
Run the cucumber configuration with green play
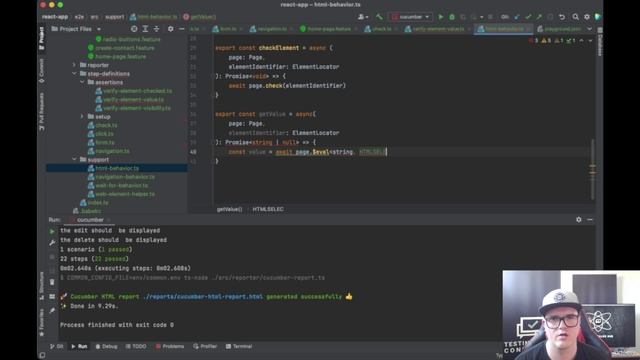[441, 17]
